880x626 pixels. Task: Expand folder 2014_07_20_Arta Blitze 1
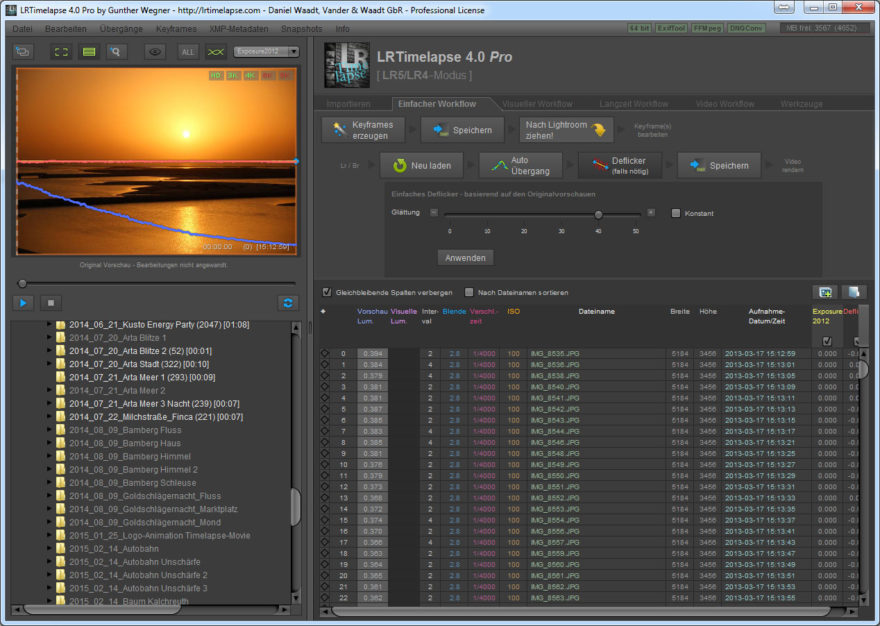pos(49,337)
